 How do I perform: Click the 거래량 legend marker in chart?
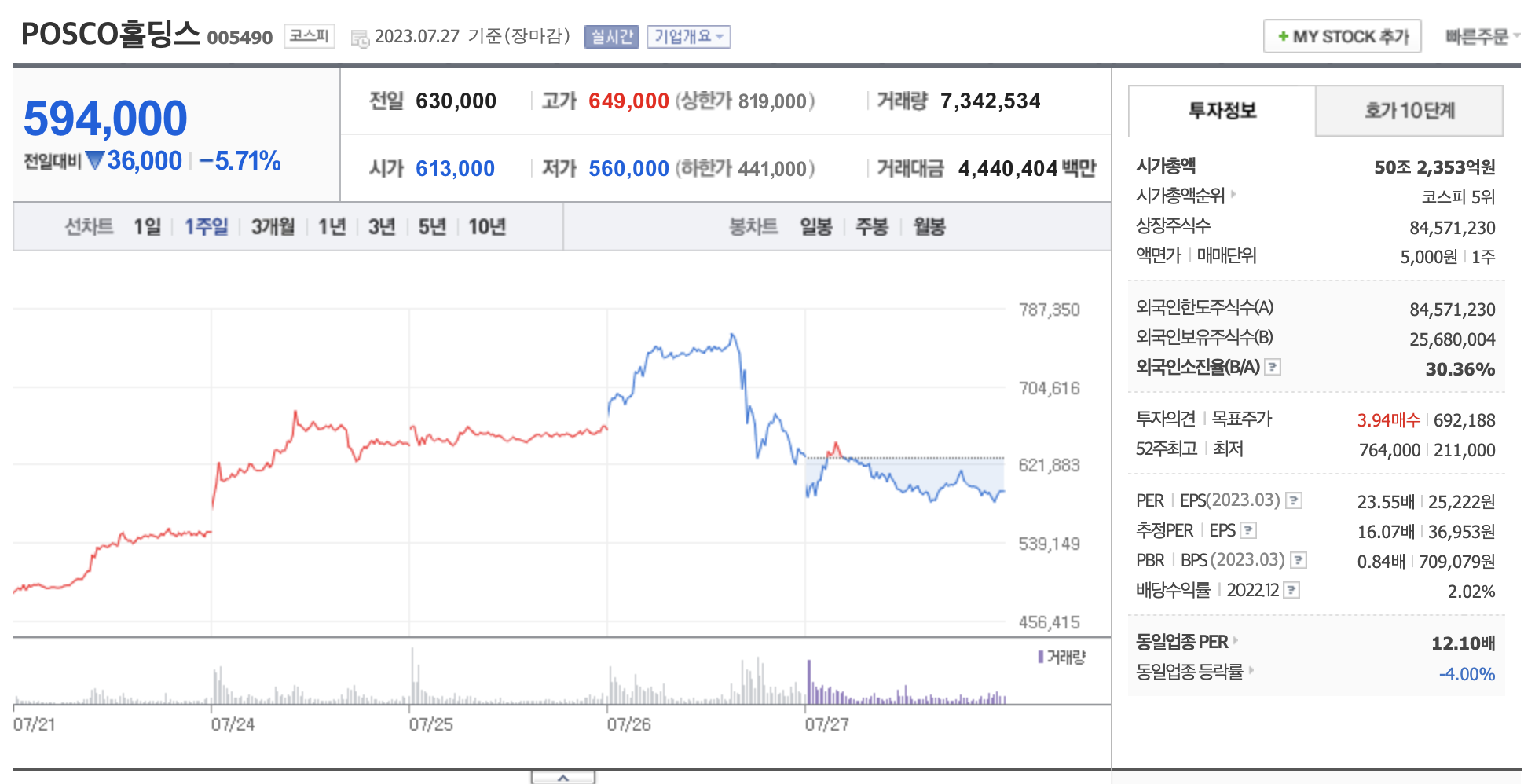tap(1041, 657)
